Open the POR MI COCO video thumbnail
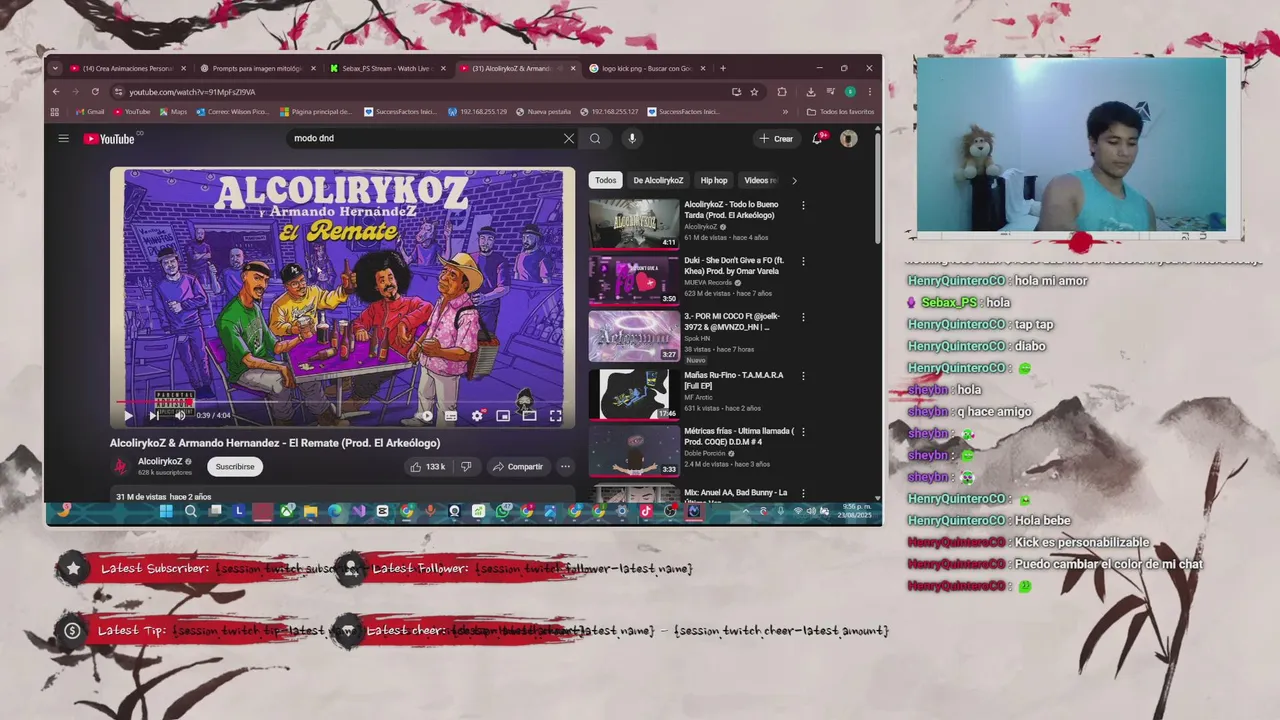This screenshot has height=720, width=1280. pos(634,336)
